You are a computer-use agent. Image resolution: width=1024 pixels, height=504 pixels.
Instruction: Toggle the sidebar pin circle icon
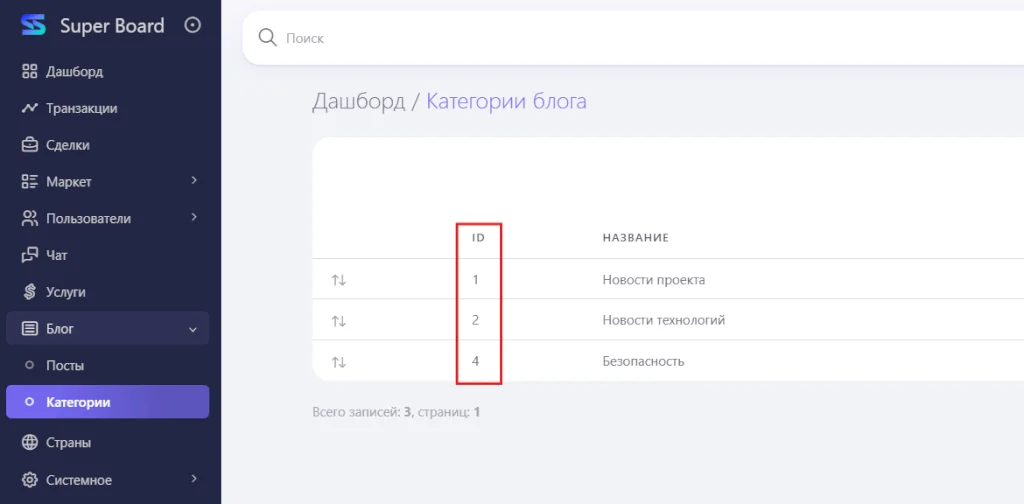193,25
